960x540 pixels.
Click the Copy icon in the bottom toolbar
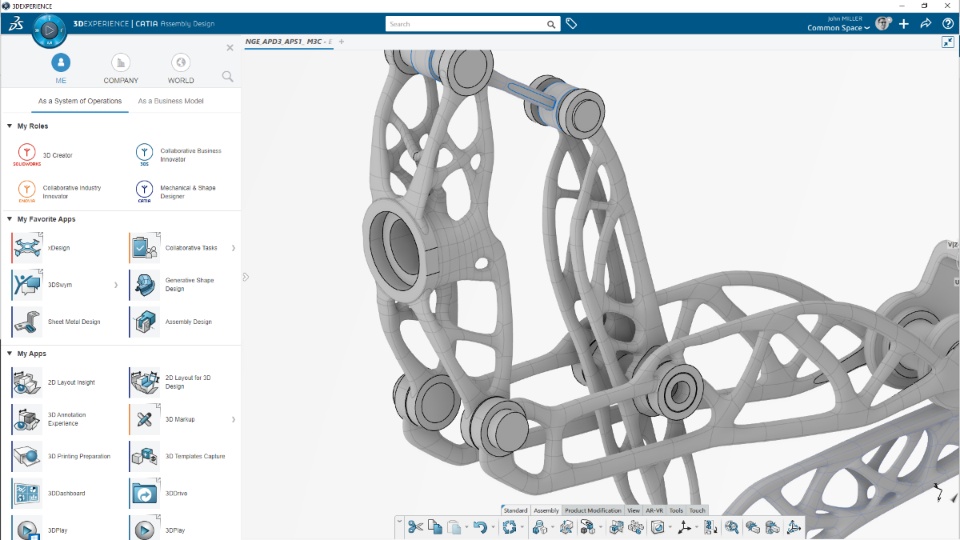435,527
